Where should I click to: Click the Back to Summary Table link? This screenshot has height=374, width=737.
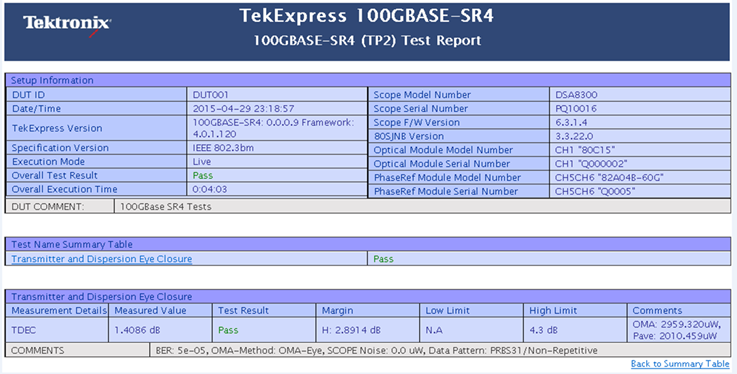coord(680,364)
